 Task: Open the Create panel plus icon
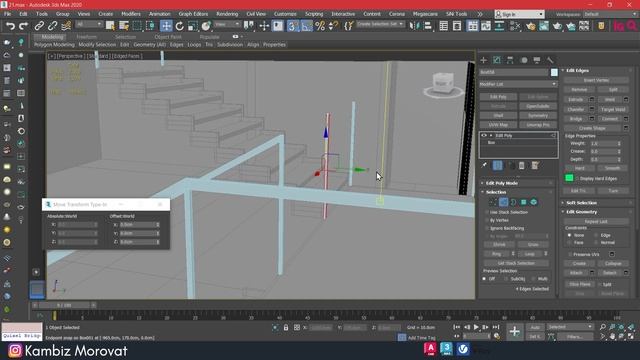tap(484, 60)
